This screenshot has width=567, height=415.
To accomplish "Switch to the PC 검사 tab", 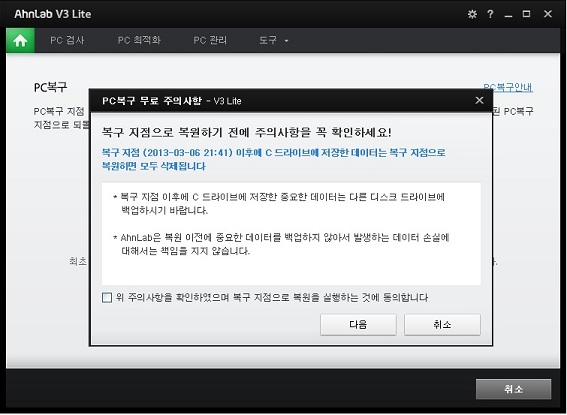I will (x=67, y=40).
